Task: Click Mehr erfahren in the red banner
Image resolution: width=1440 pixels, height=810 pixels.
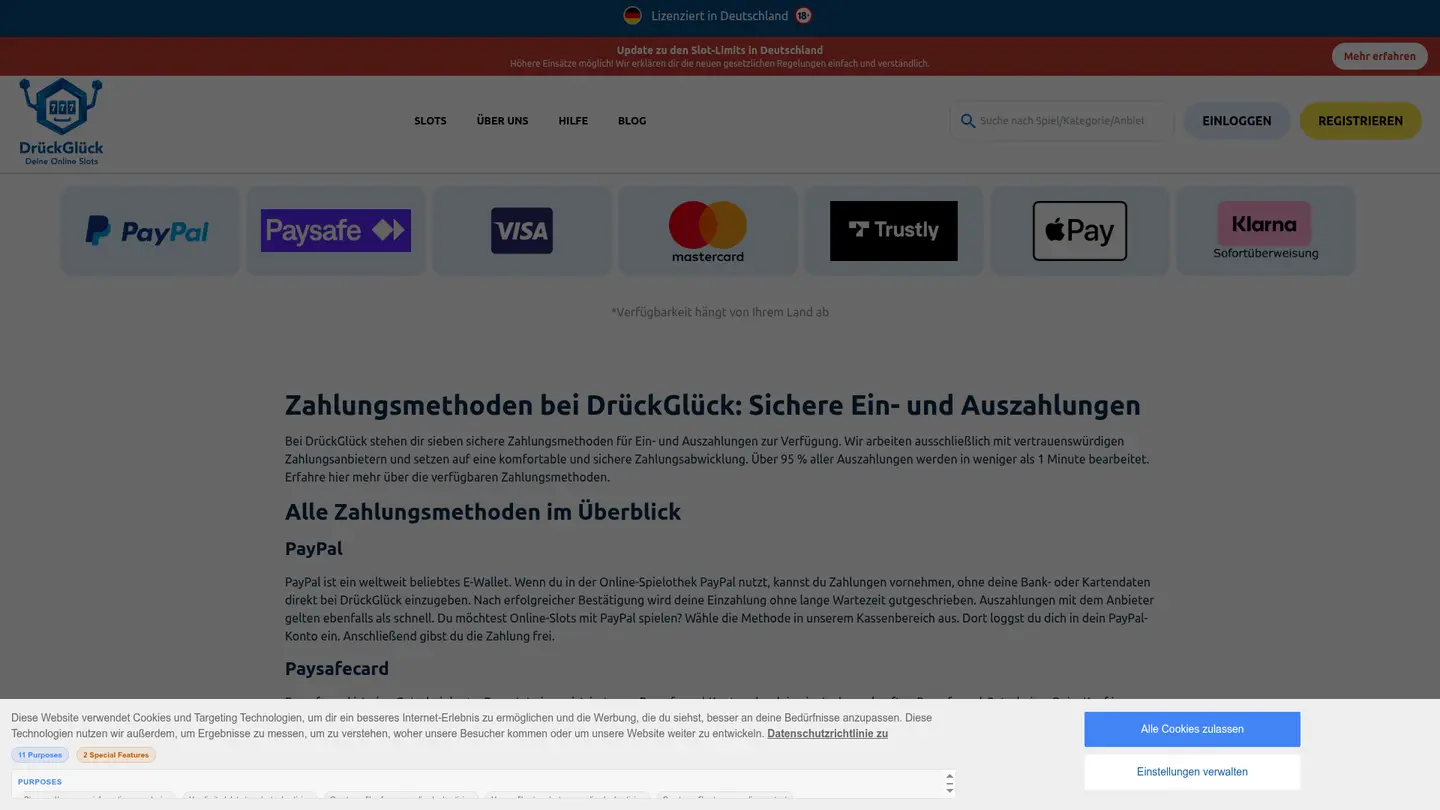Action: point(1379,56)
